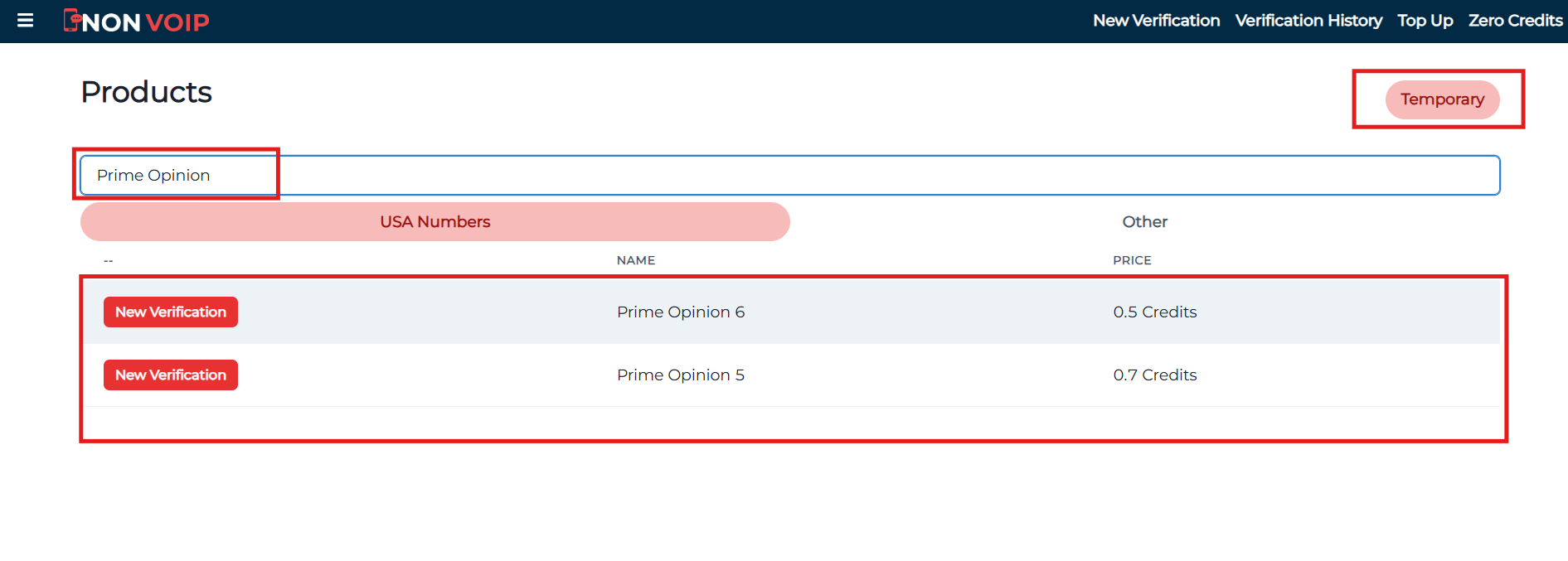Open New Verification from the navbar
1568x561 pixels.
coord(1156,21)
